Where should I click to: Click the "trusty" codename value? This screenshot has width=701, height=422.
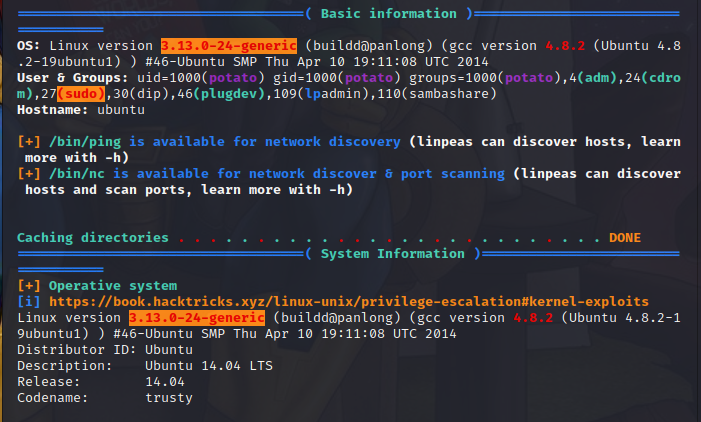tap(168, 398)
